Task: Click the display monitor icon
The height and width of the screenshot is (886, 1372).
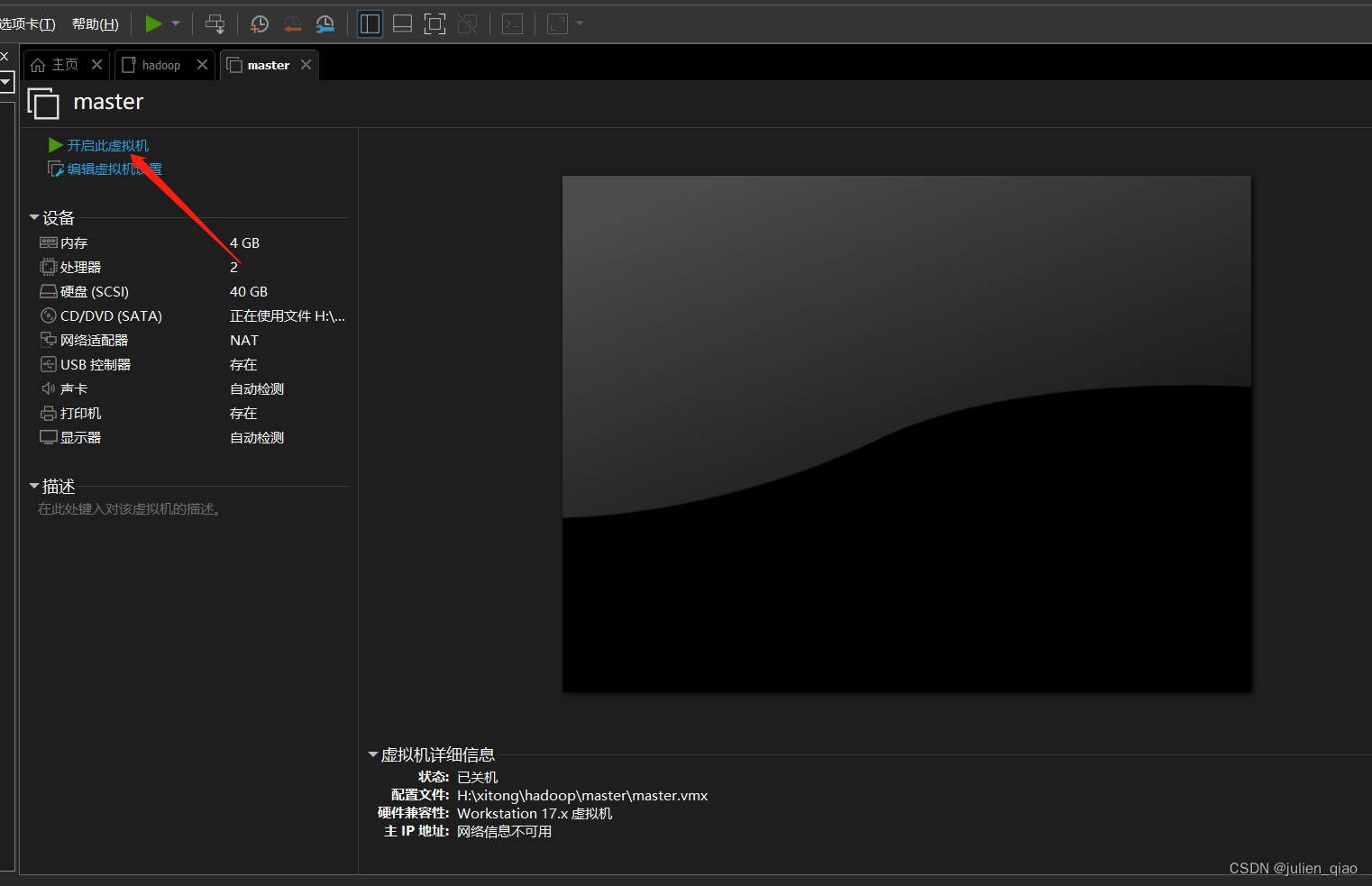Action: pos(49,437)
